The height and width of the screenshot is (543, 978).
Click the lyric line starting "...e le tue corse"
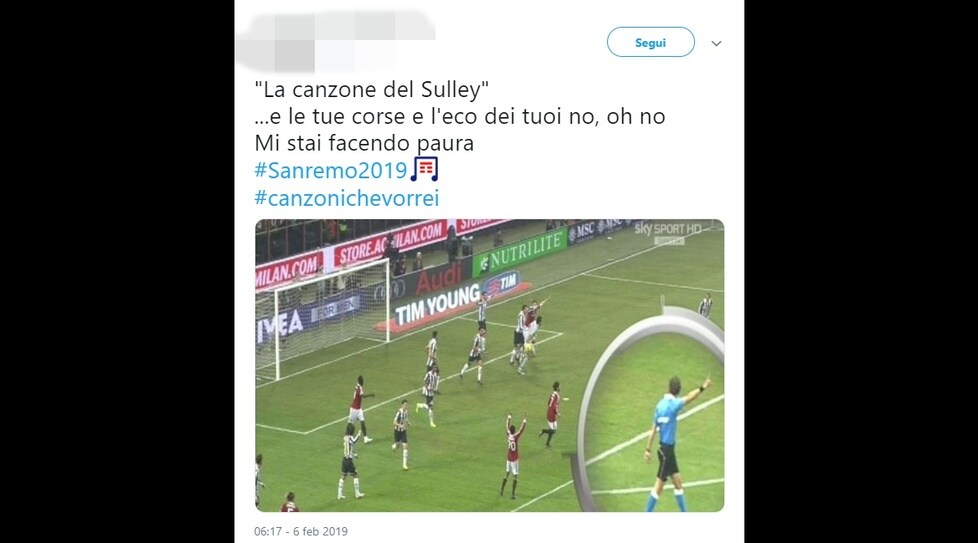460,117
